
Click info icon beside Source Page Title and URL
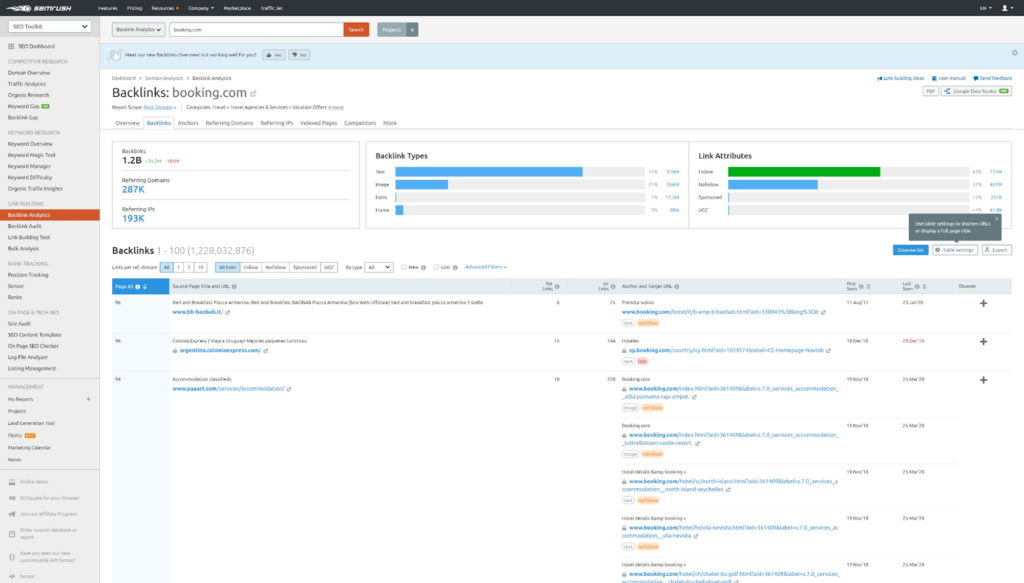234,287
